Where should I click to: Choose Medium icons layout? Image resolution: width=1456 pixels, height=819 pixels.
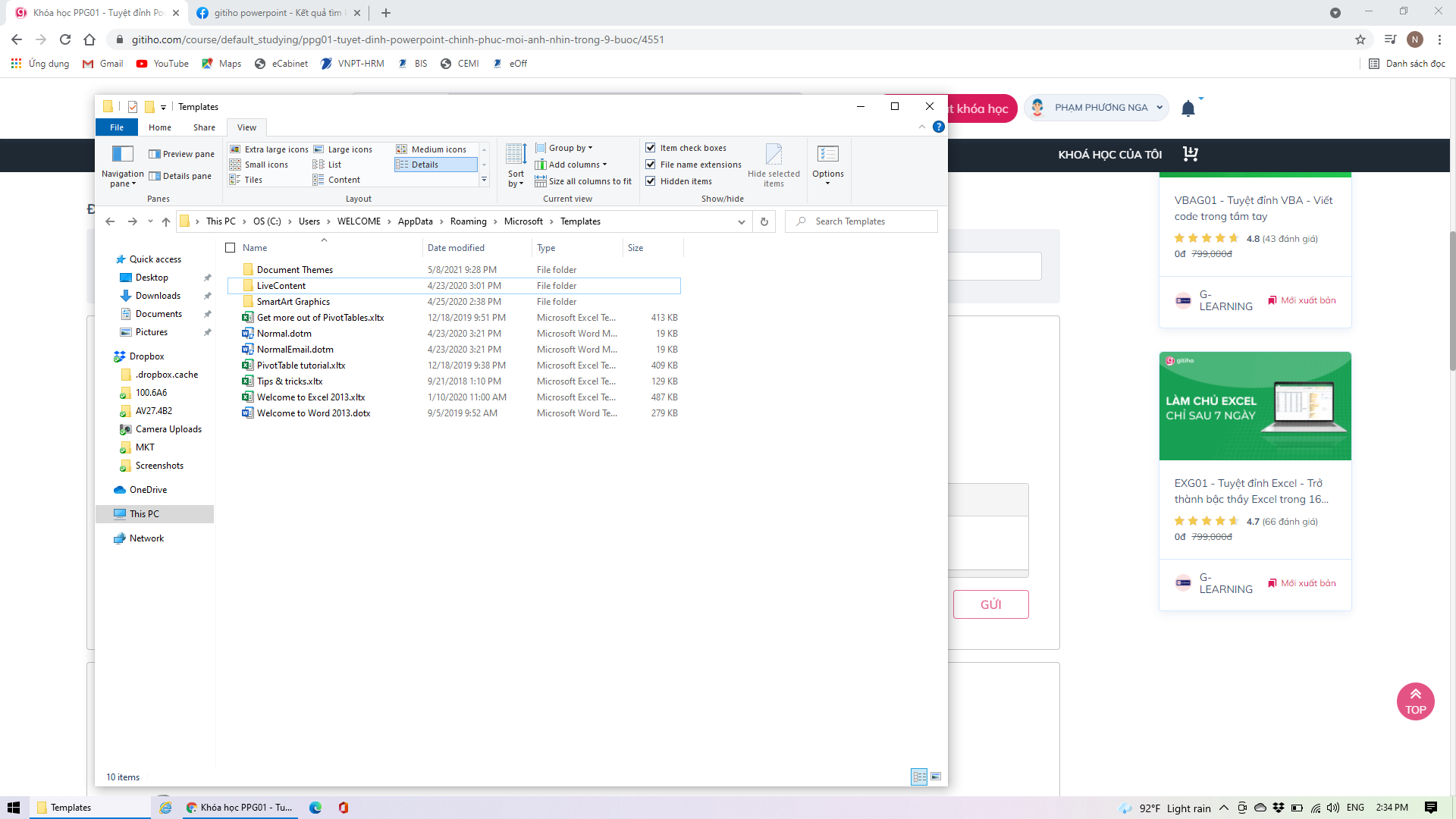click(x=431, y=149)
